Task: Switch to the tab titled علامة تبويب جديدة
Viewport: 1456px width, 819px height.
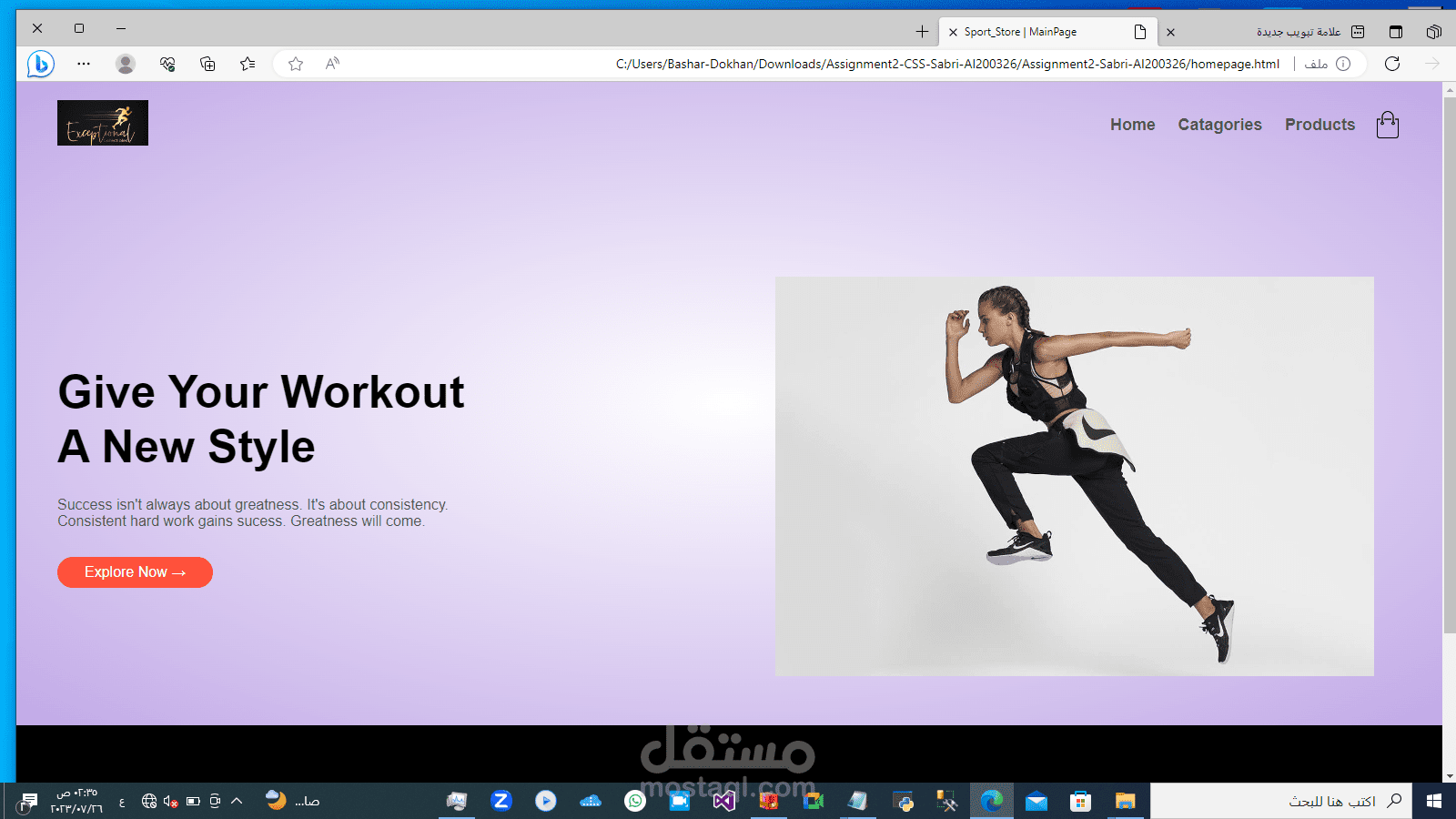Action: pos(1299,32)
